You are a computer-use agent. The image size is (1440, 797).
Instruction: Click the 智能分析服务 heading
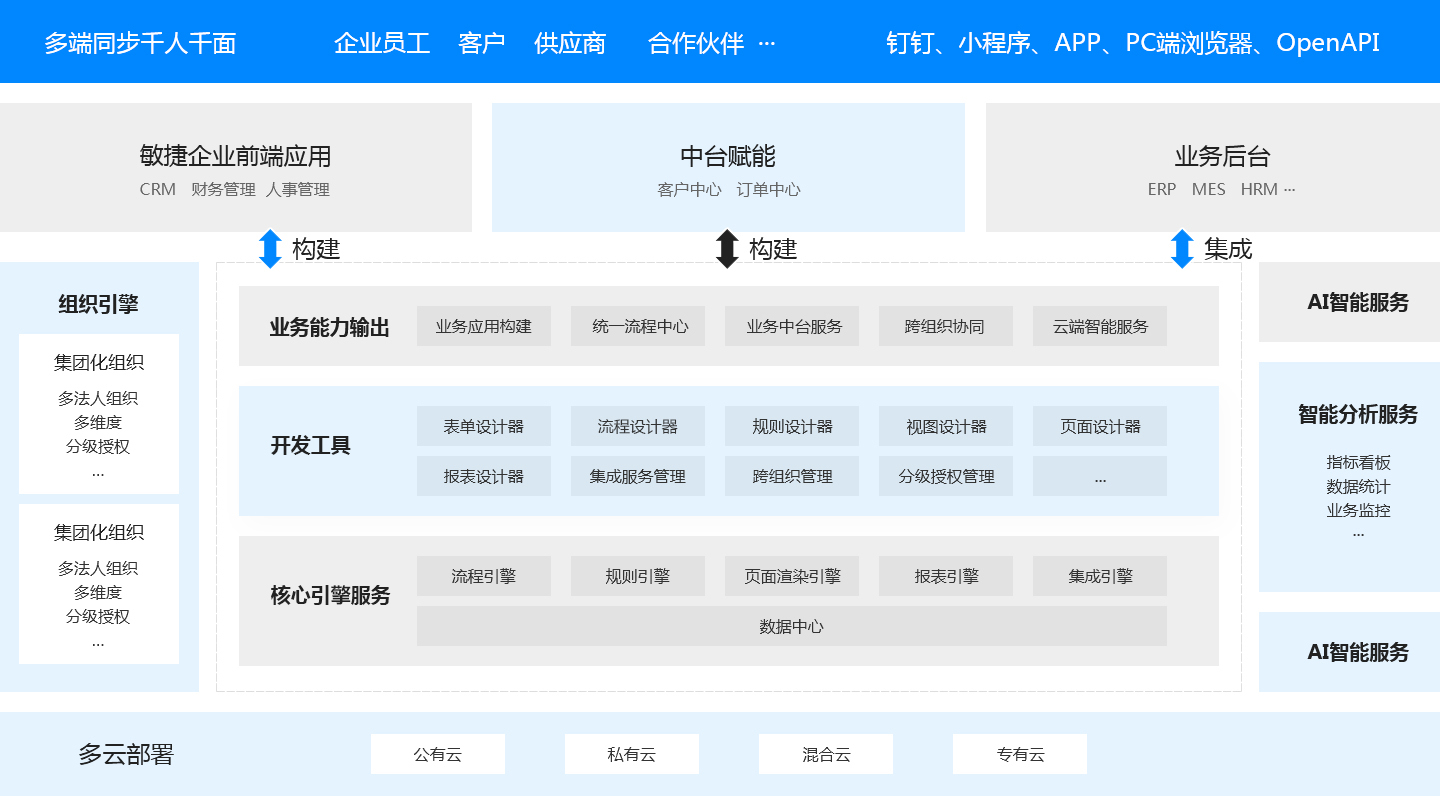[x=1358, y=414]
